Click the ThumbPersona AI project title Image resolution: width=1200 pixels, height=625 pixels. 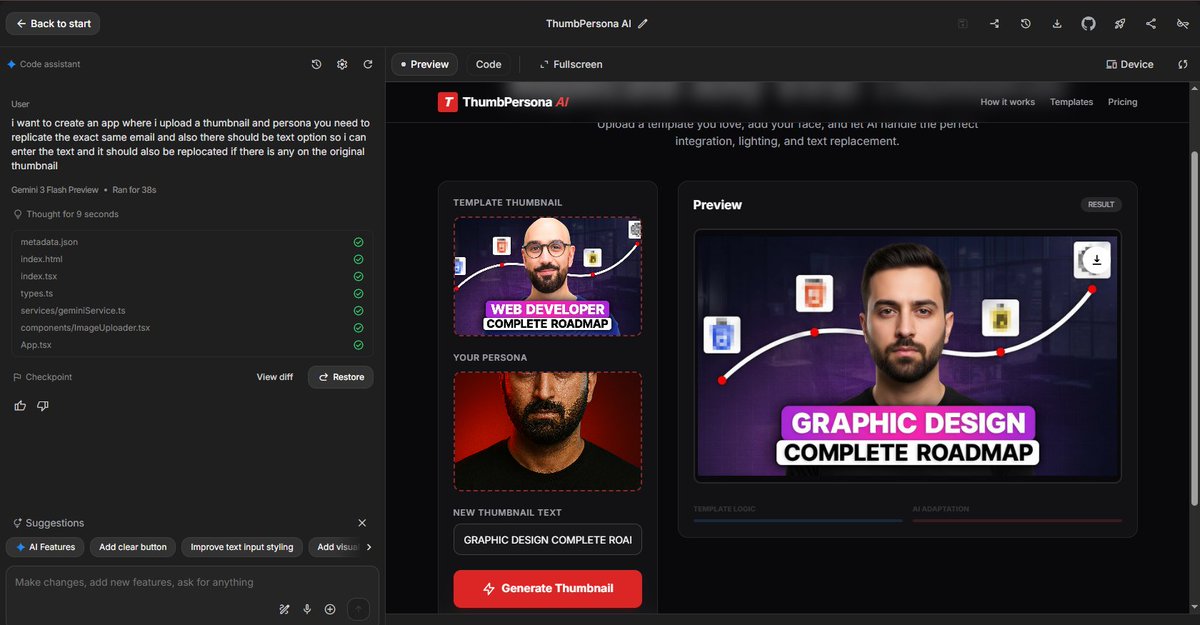click(x=589, y=23)
